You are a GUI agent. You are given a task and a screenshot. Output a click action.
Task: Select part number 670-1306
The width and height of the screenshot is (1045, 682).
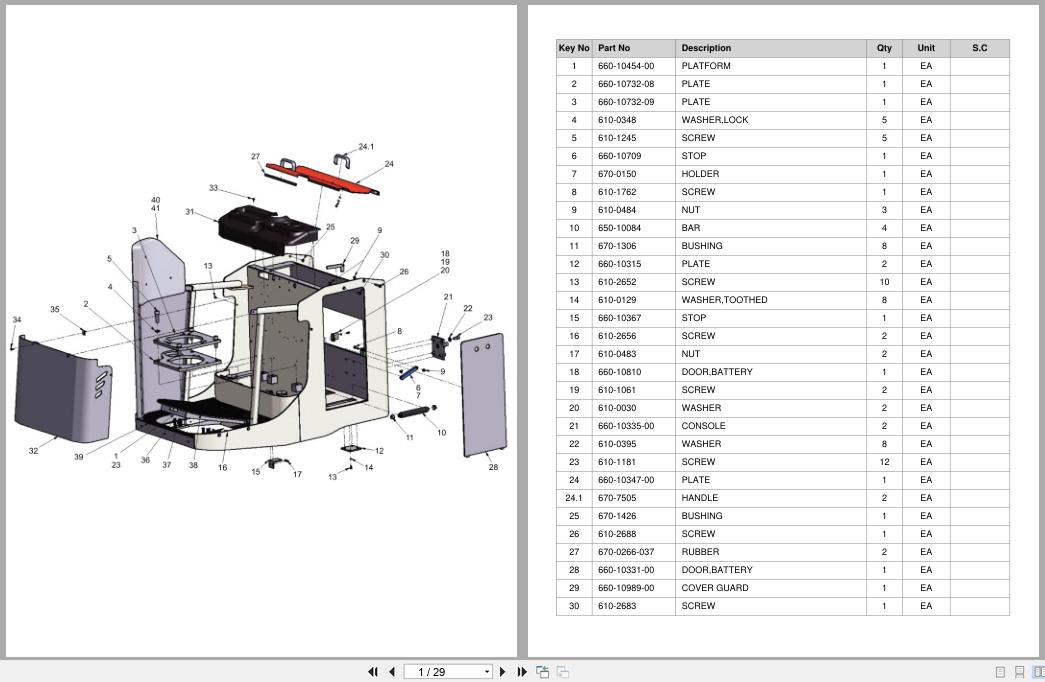tap(617, 246)
